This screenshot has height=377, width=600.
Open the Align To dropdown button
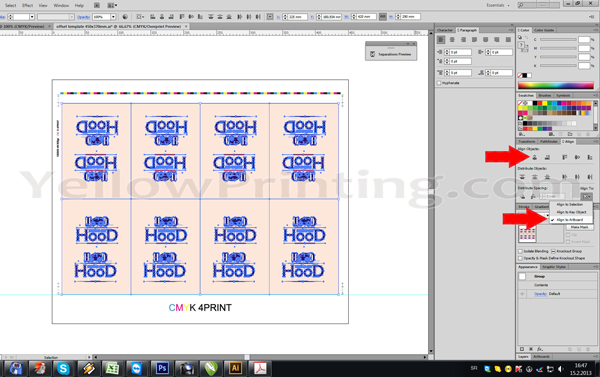pyautogui.click(x=586, y=196)
